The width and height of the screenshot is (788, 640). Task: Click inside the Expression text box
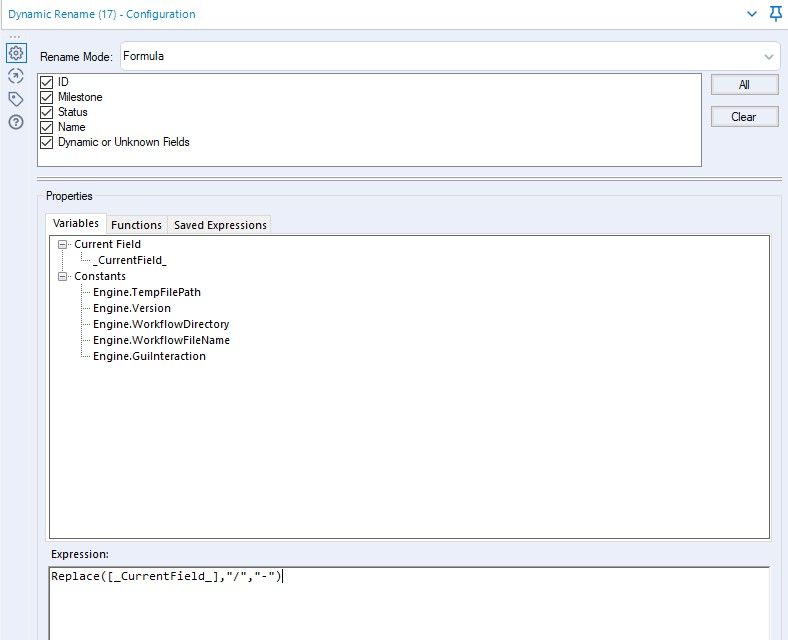[409, 603]
